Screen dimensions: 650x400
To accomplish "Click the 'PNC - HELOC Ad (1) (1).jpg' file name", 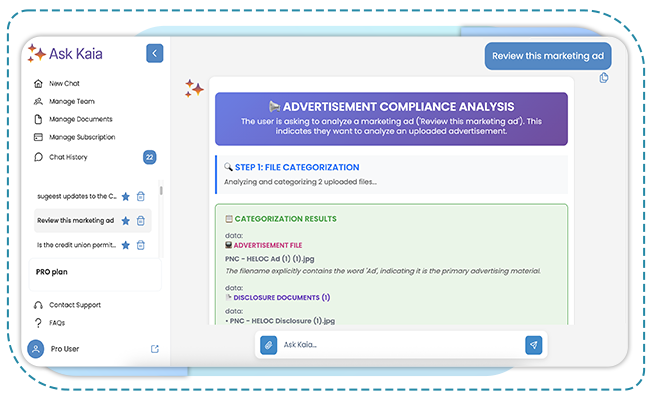I will point(269,259).
